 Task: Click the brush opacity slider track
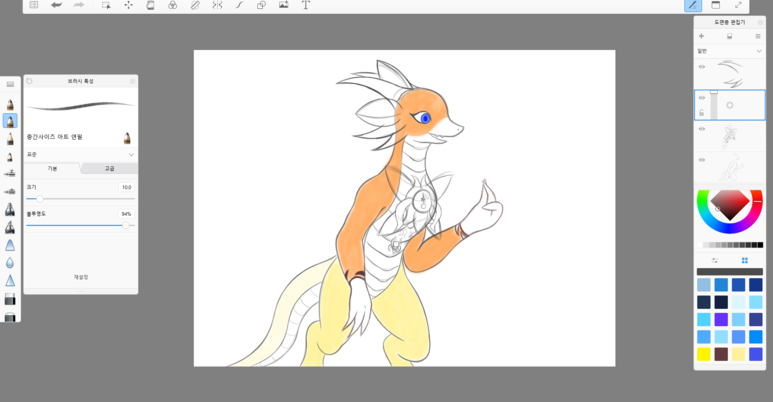(80, 225)
